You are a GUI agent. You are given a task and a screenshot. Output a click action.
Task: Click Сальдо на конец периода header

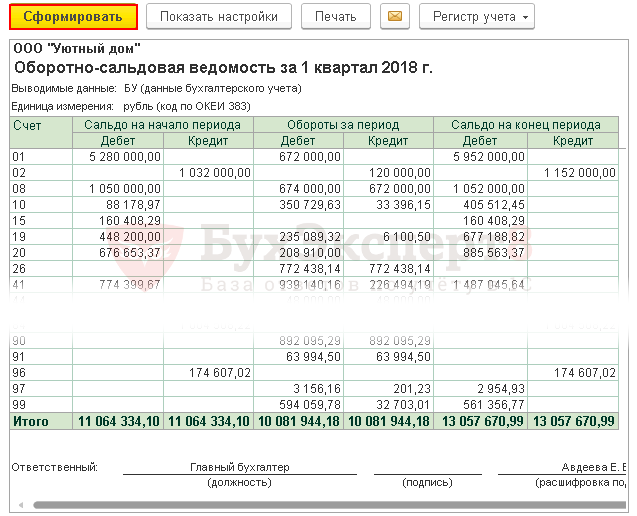coord(526,124)
